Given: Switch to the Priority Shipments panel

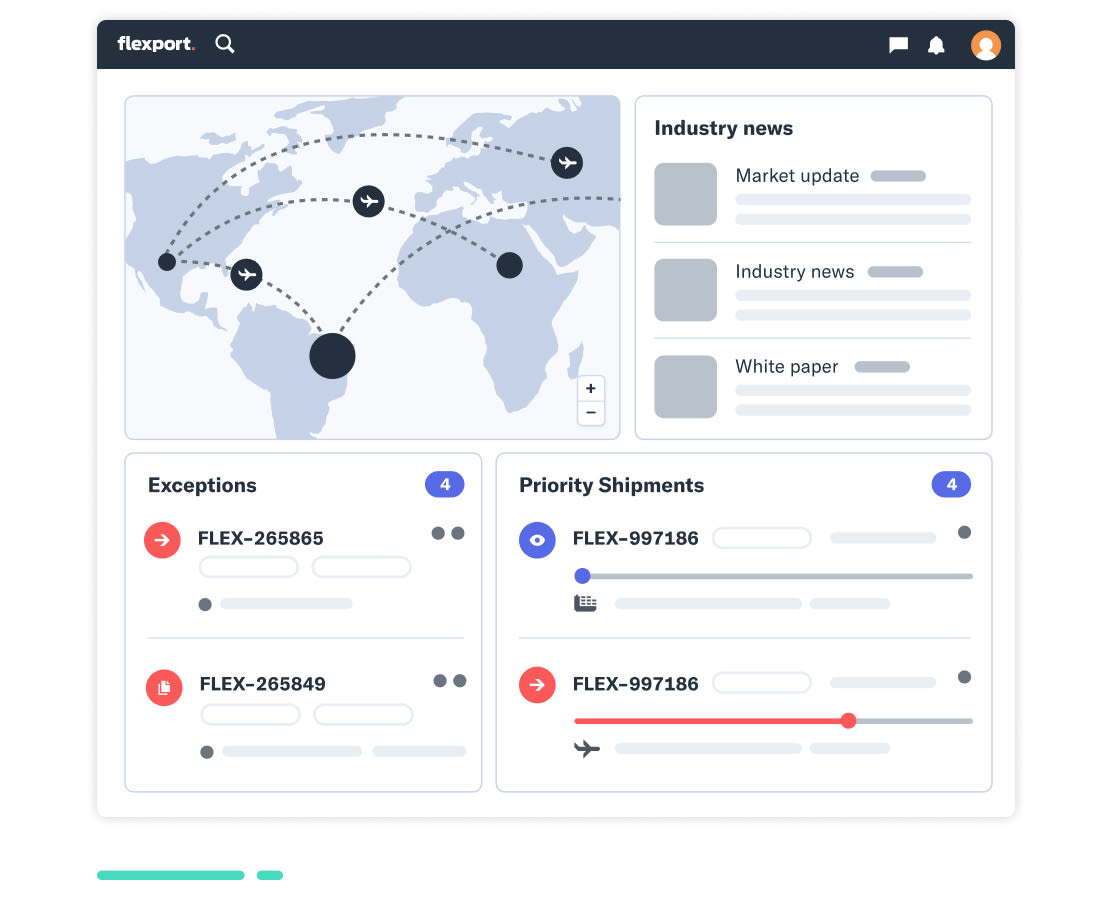Looking at the screenshot, I should click(611, 485).
